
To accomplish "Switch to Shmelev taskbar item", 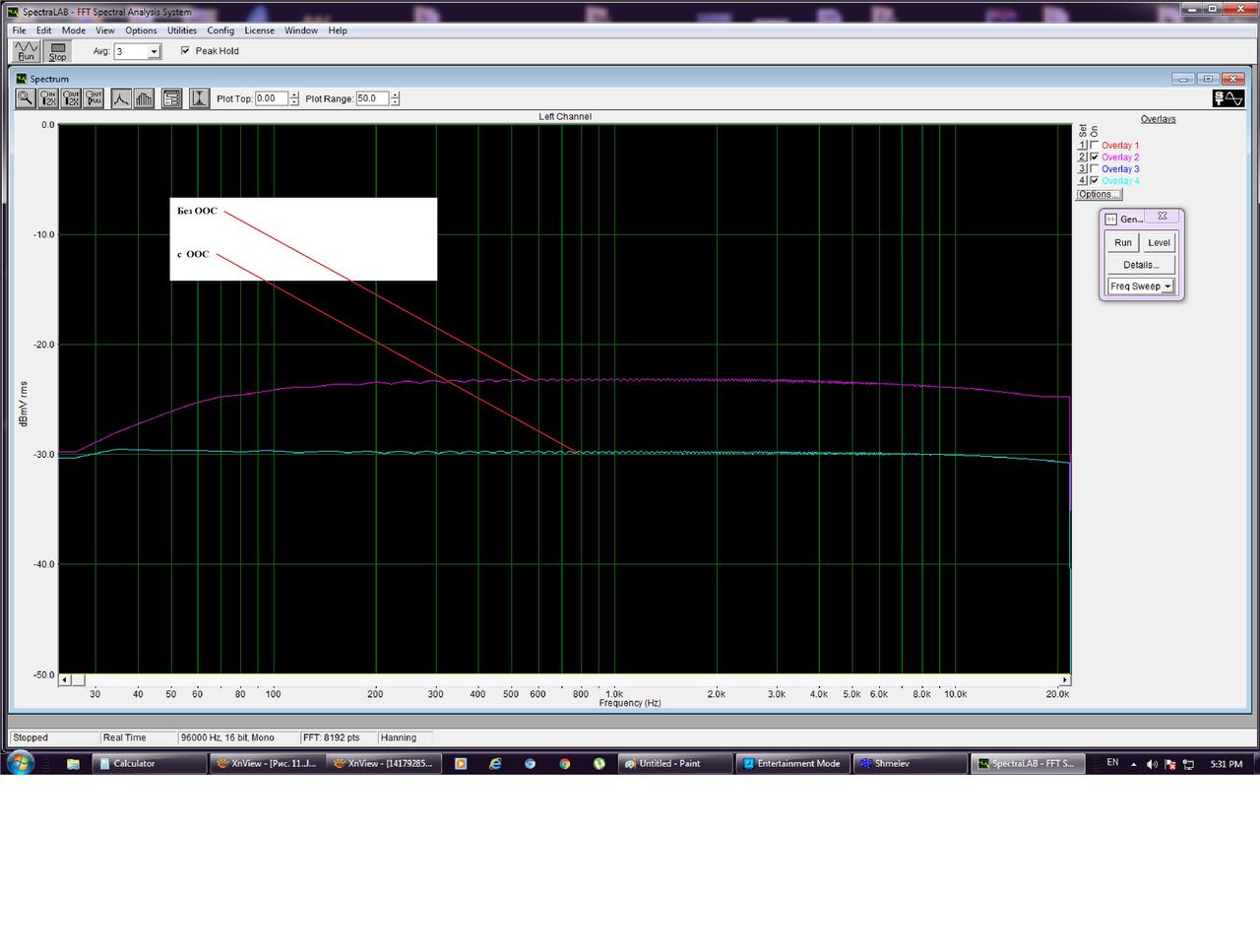I will [x=911, y=764].
